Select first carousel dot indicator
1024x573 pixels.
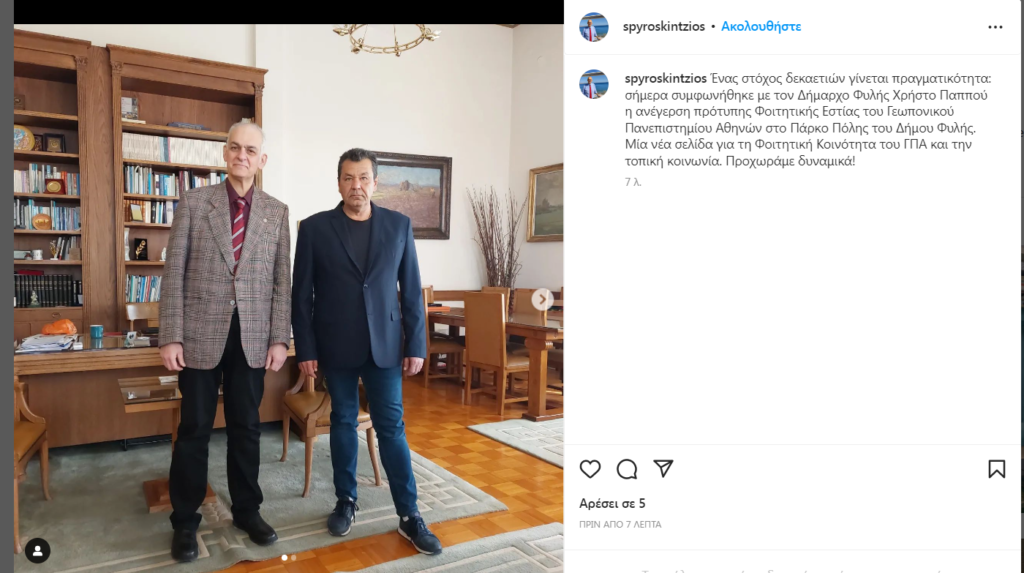pyautogui.click(x=284, y=558)
